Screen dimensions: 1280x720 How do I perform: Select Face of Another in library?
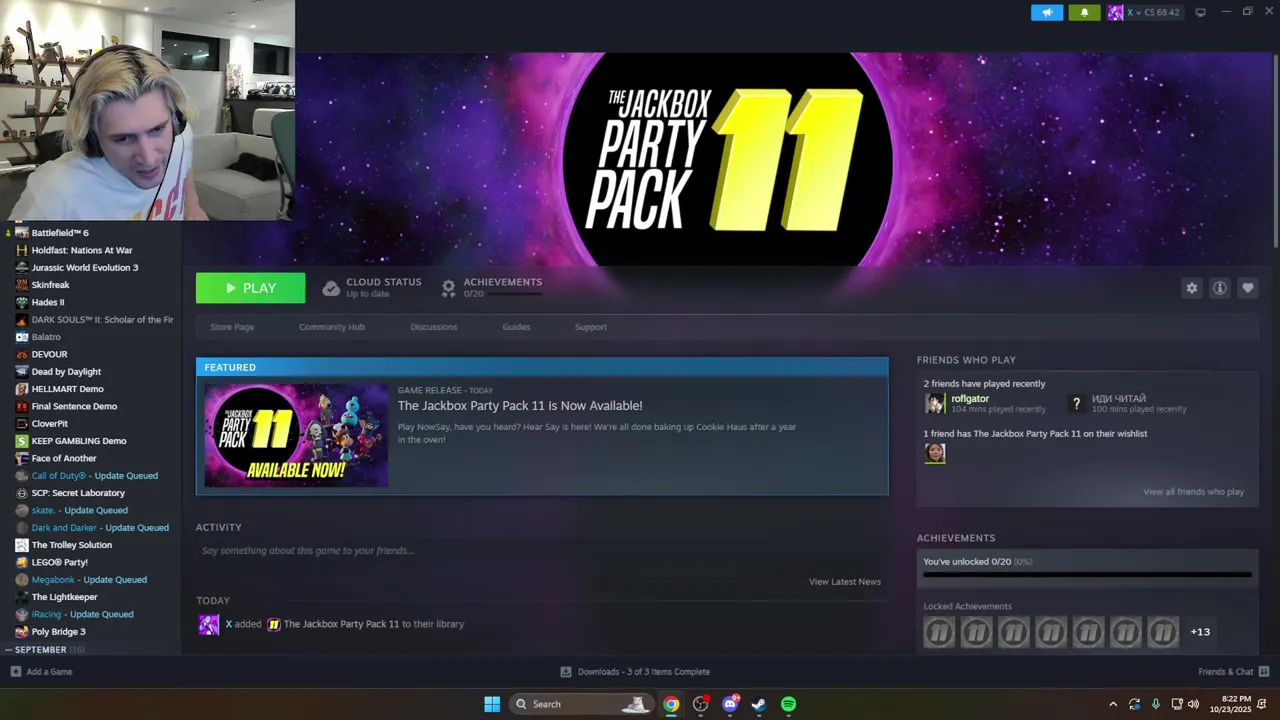tap(64, 458)
